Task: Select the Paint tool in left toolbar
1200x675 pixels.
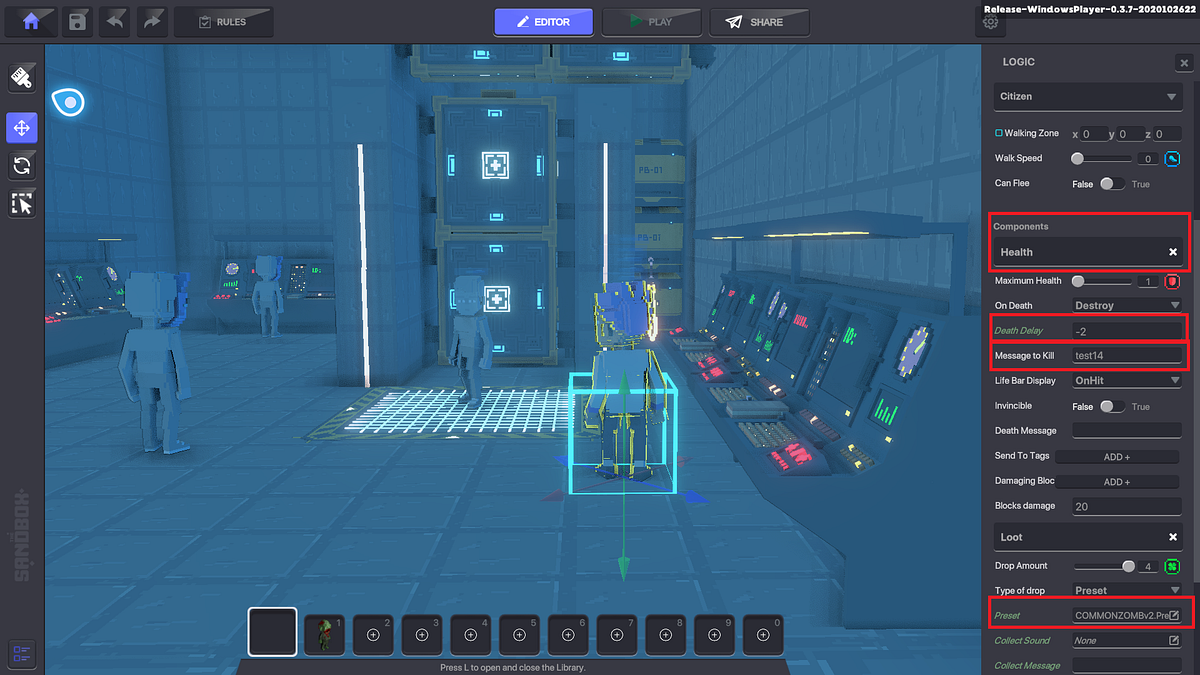Action: coord(22,77)
